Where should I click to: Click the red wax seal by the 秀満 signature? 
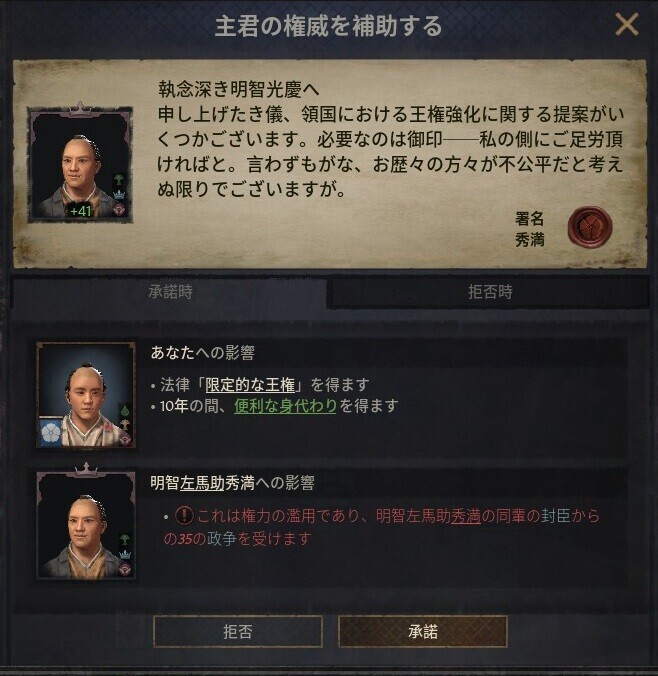(589, 227)
